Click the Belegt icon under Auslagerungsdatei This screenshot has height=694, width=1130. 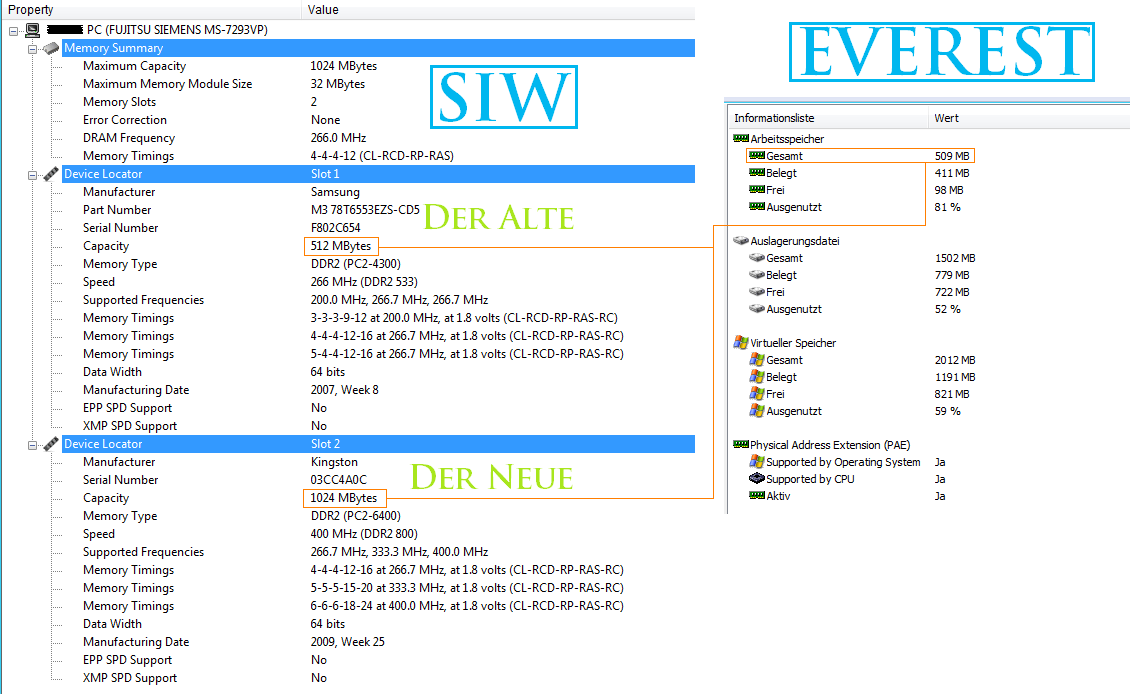757,275
